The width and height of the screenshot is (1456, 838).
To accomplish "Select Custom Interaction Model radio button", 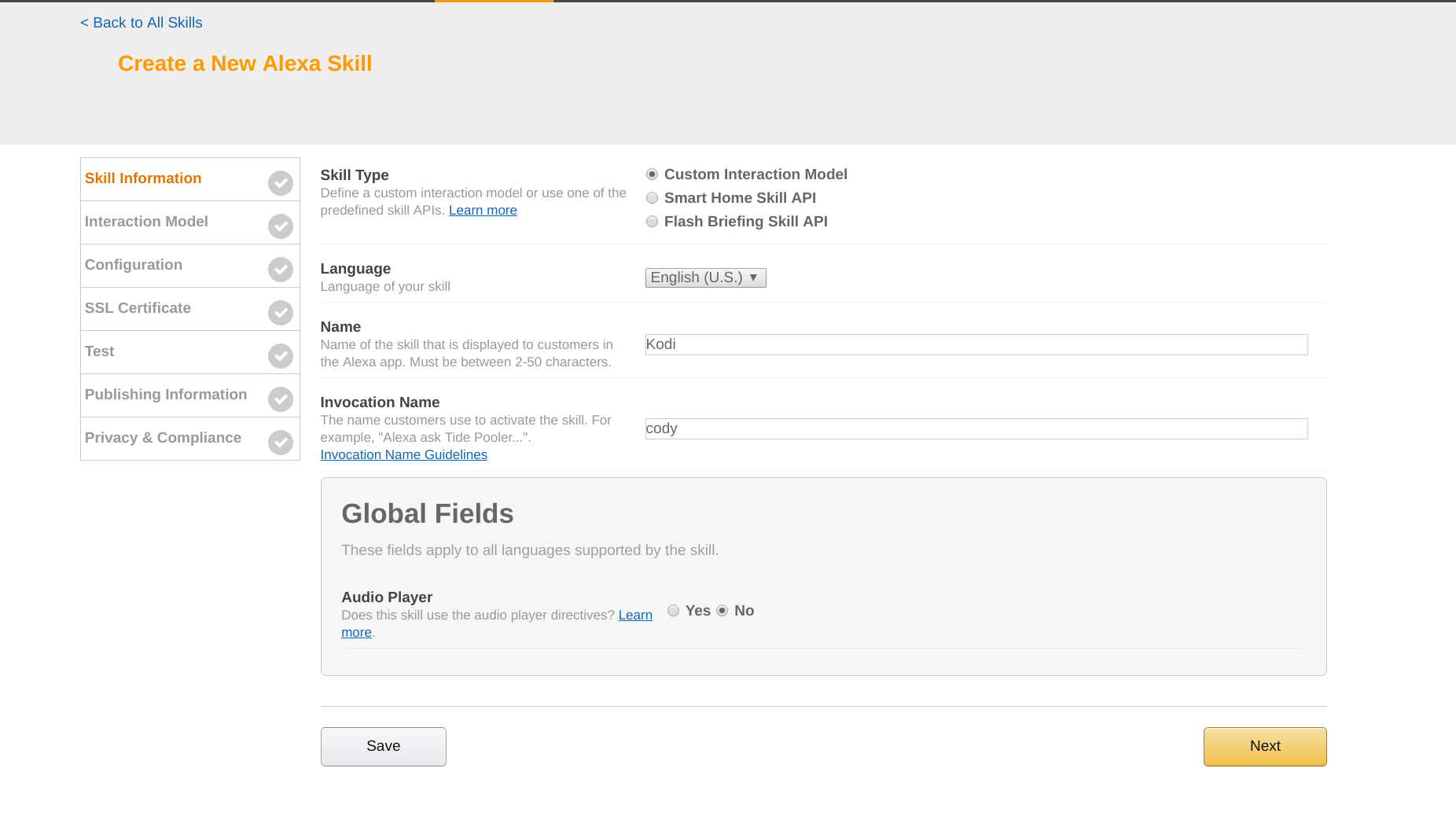I will coord(652,175).
